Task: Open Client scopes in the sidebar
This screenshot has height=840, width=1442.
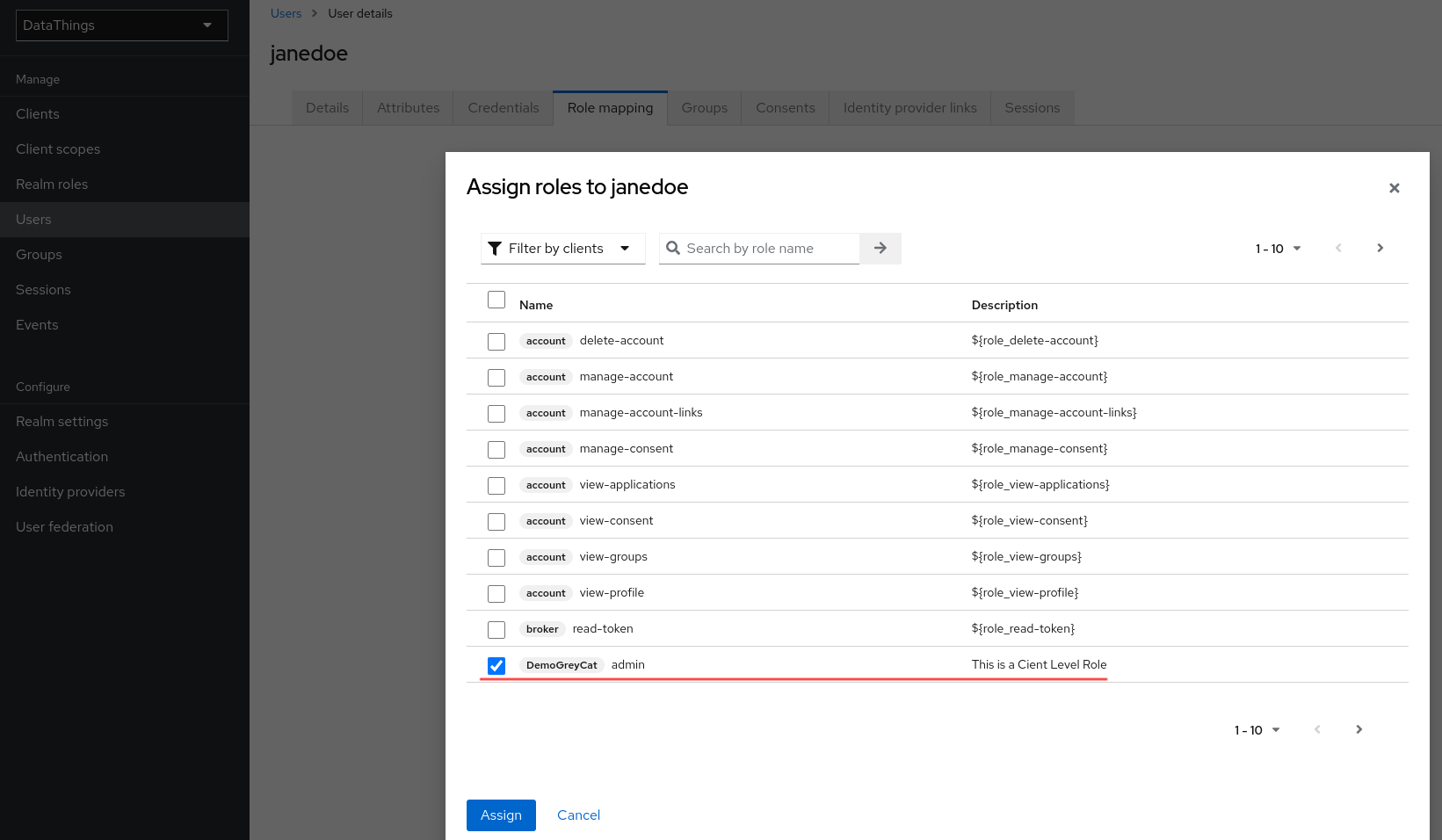Action: [125, 149]
